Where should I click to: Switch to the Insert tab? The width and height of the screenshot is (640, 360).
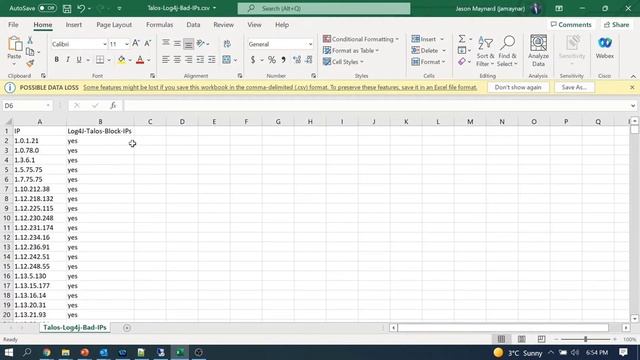pos(73,25)
